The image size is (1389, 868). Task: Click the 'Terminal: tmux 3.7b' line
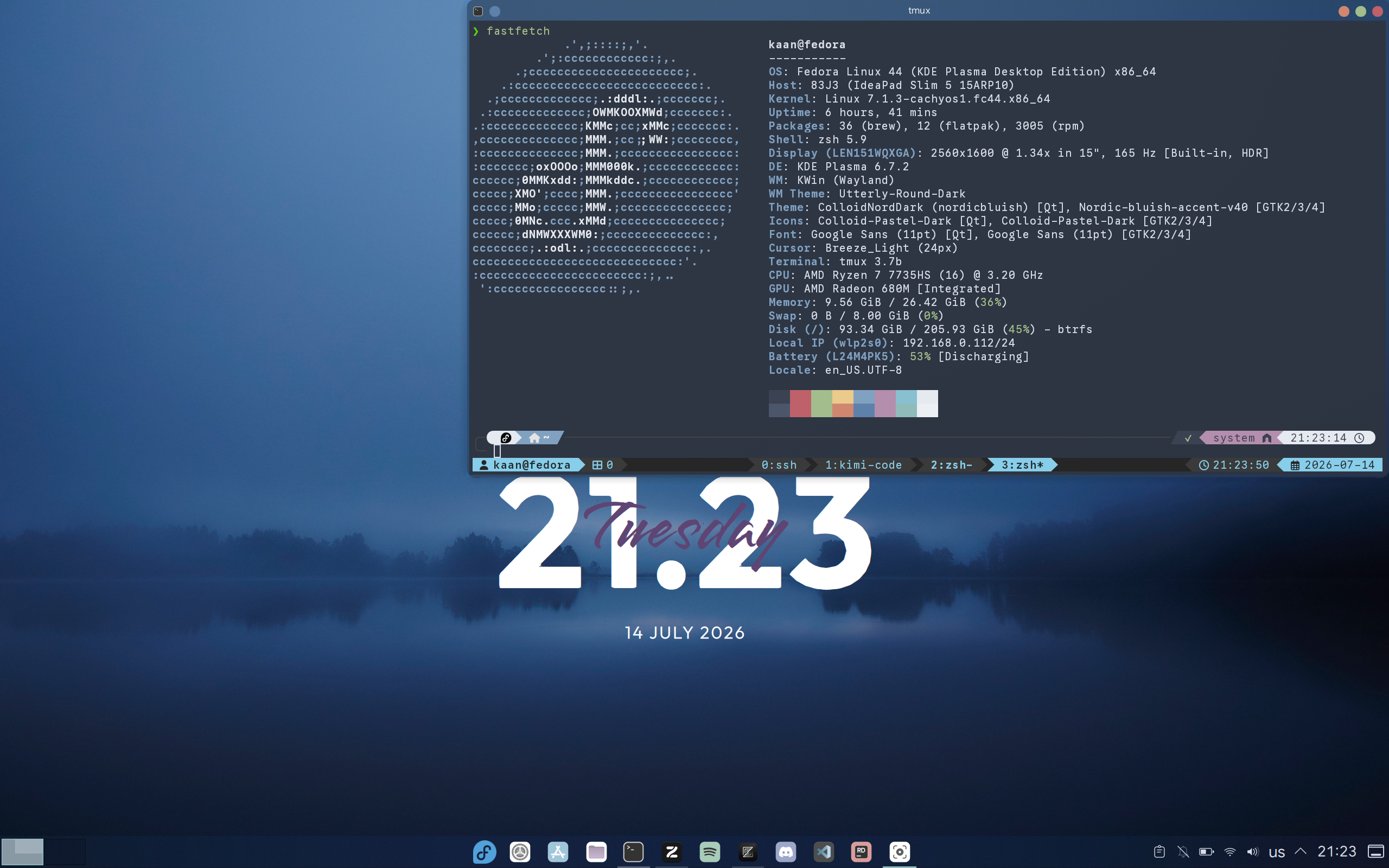coord(835,262)
